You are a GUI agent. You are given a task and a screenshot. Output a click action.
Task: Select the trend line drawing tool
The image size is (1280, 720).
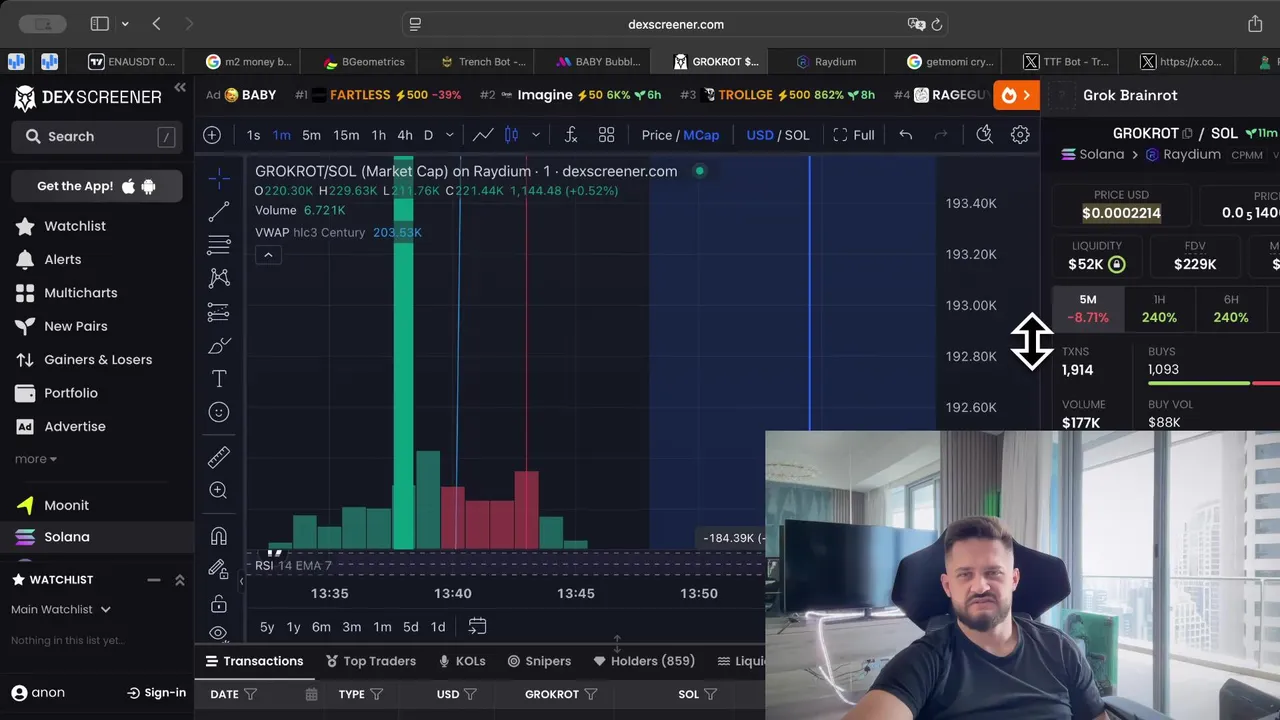(219, 211)
